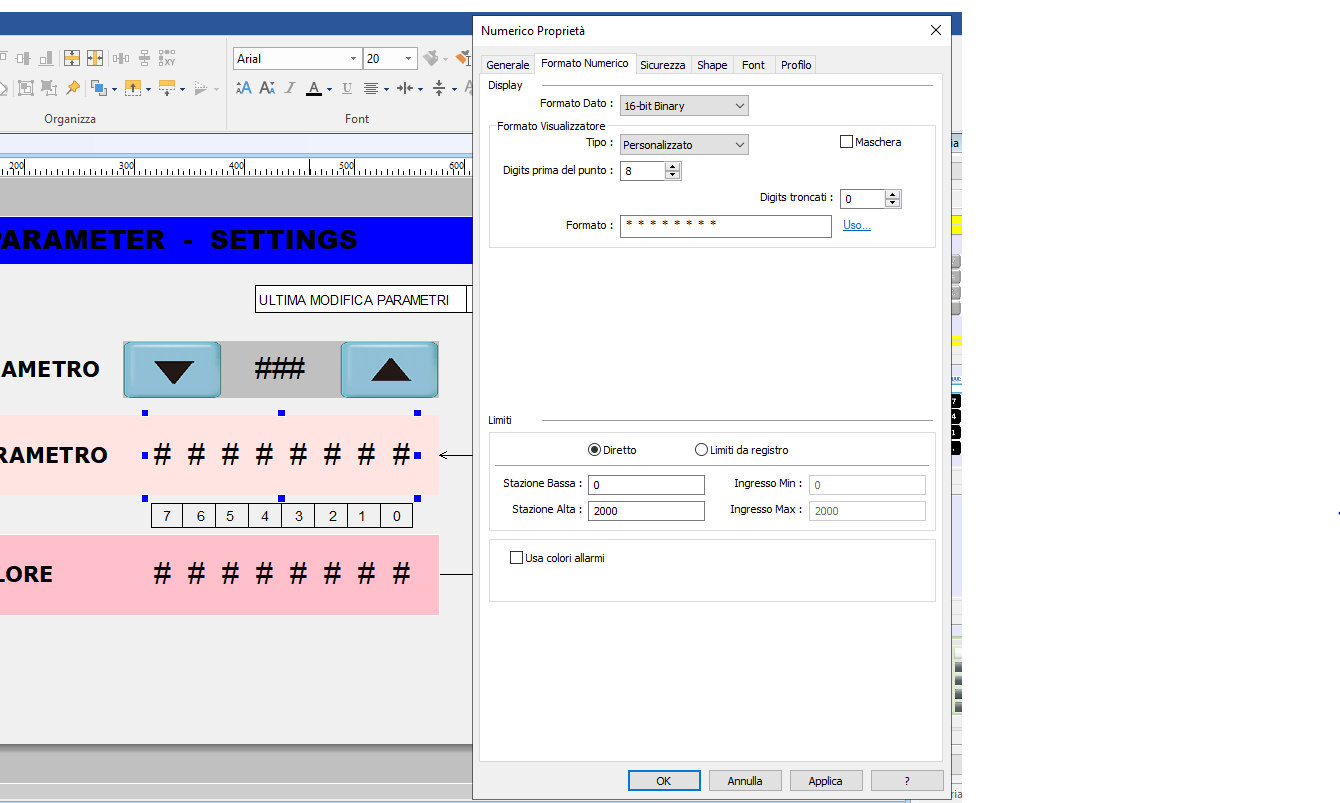The width and height of the screenshot is (1340, 803).
Task: Click the increase font size icon
Action: point(243,88)
